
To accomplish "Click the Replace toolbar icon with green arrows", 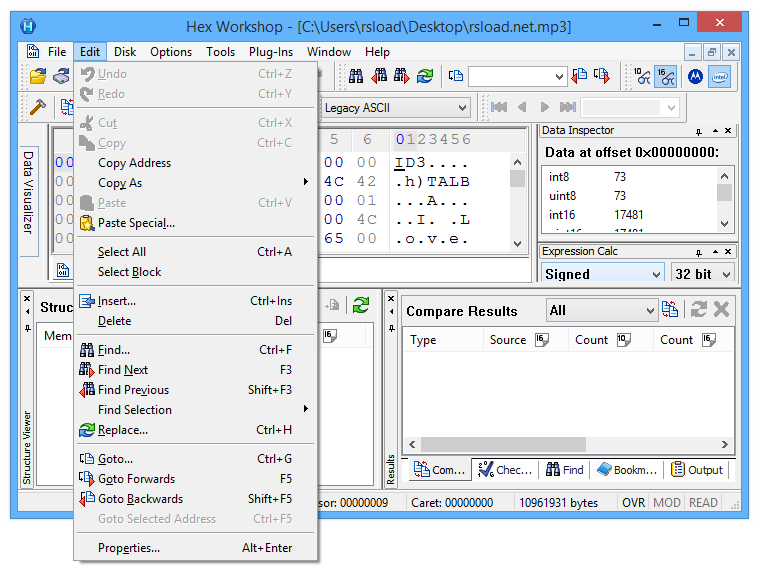I will click(425, 76).
